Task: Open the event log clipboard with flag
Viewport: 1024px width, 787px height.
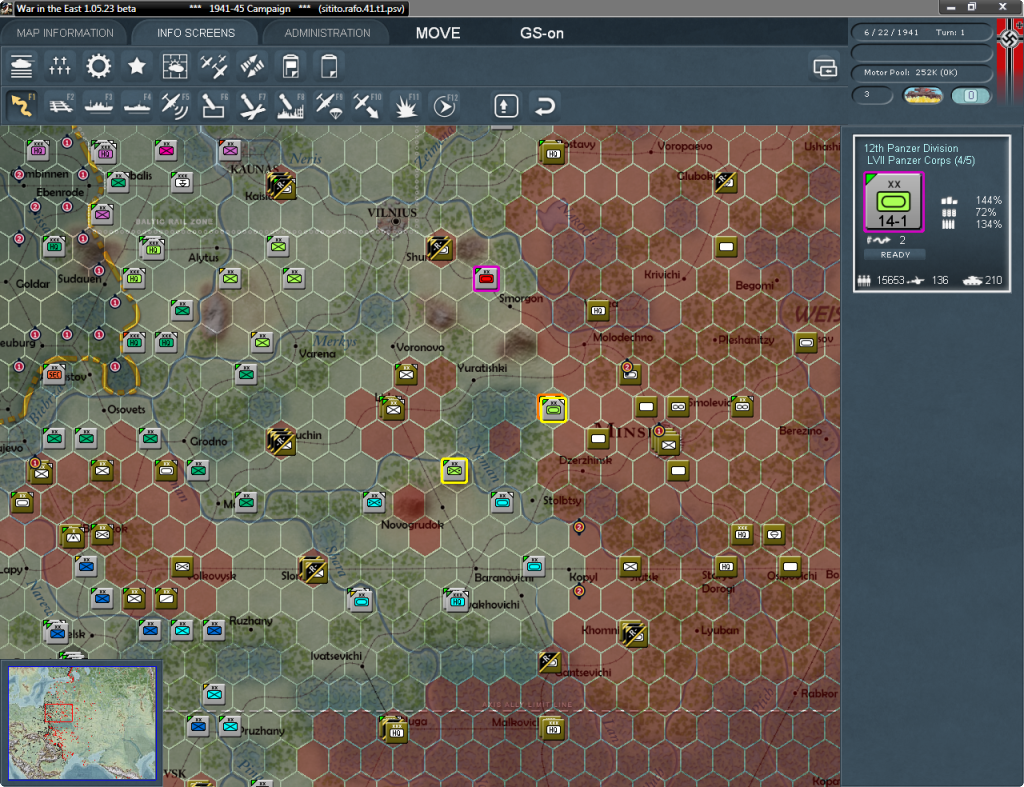Action: pyautogui.click(x=291, y=66)
